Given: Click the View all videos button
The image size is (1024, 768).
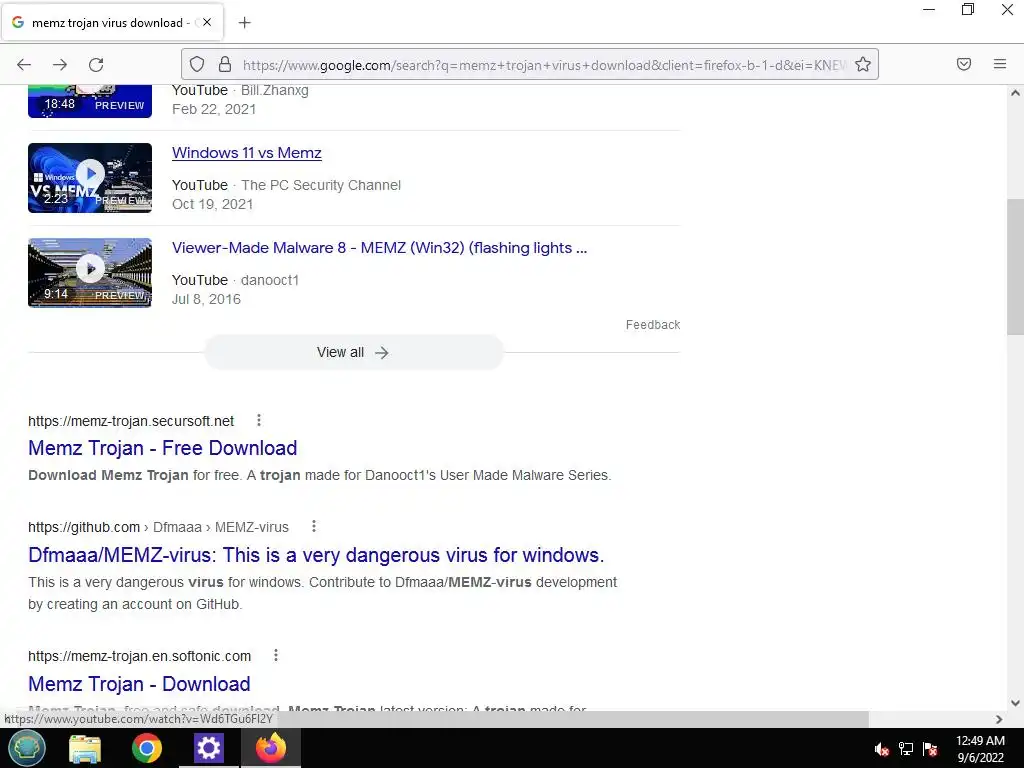Looking at the screenshot, I should pyautogui.click(x=353, y=353).
